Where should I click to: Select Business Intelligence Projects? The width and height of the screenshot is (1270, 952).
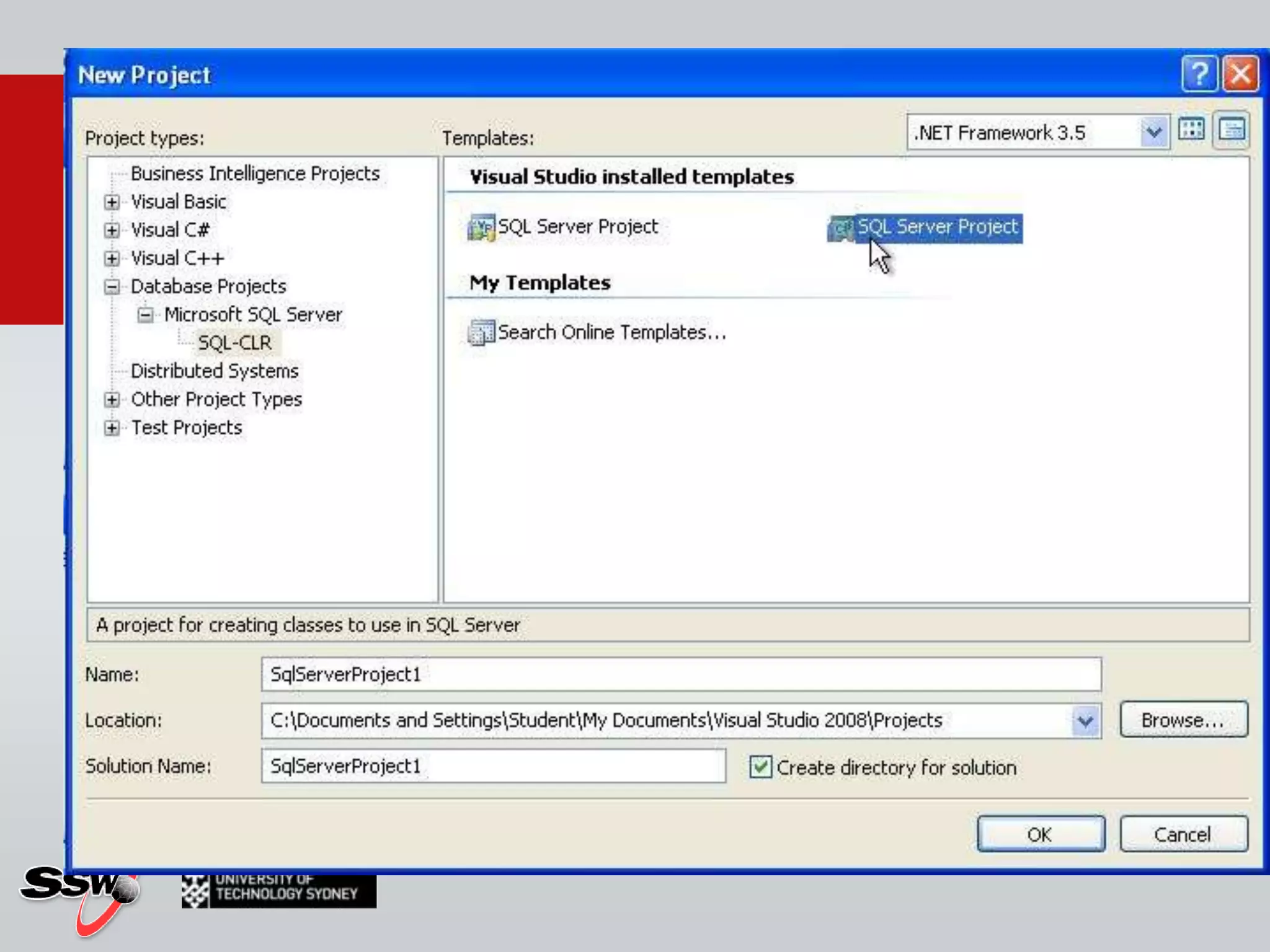(x=255, y=174)
